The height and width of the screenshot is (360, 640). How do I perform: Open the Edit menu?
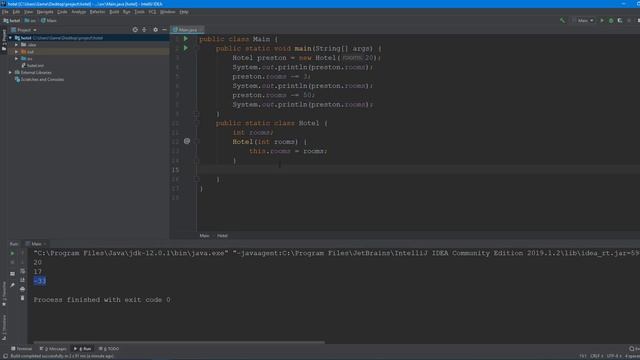[16, 12]
